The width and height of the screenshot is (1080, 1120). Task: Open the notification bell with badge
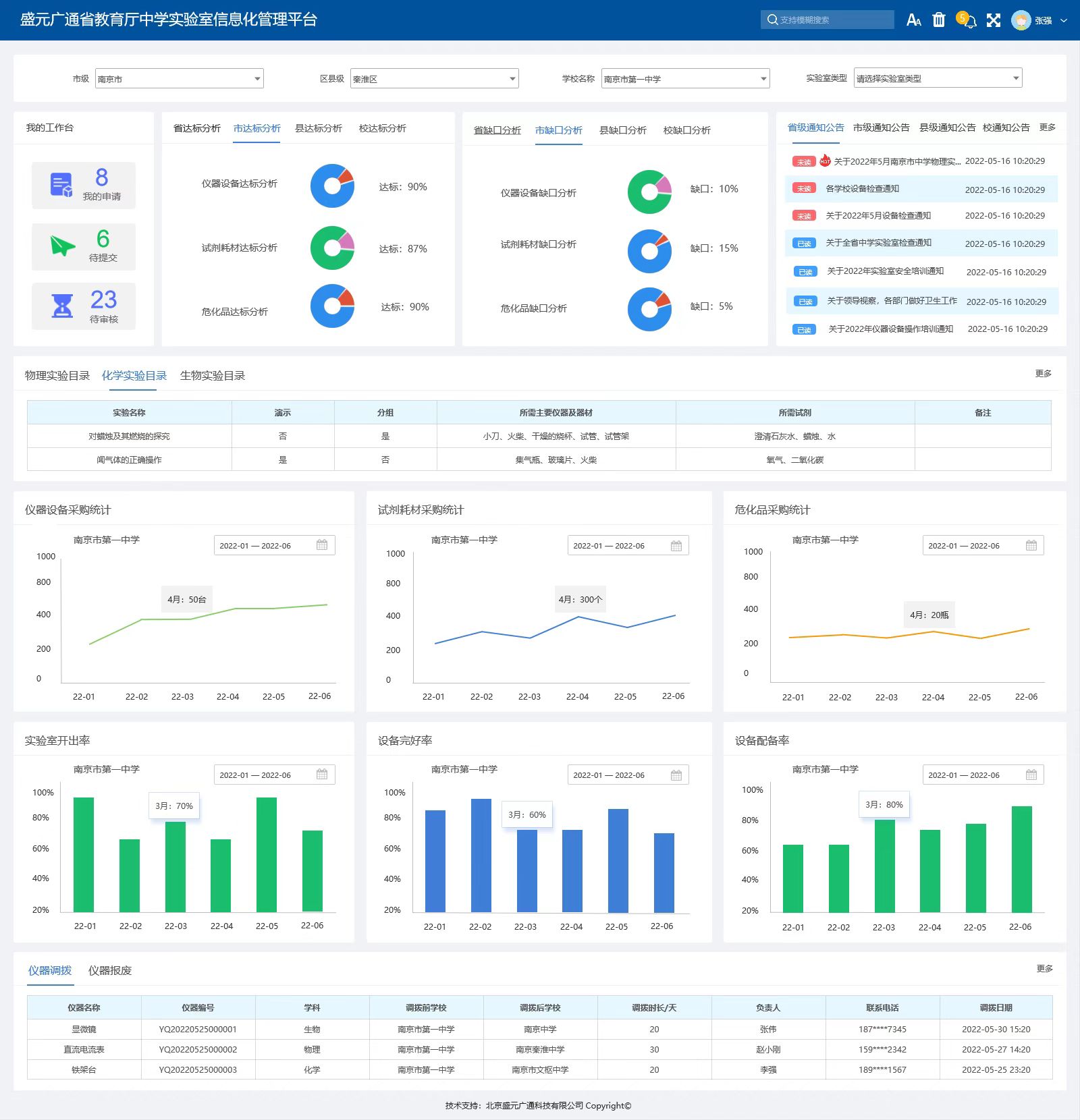click(967, 20)
